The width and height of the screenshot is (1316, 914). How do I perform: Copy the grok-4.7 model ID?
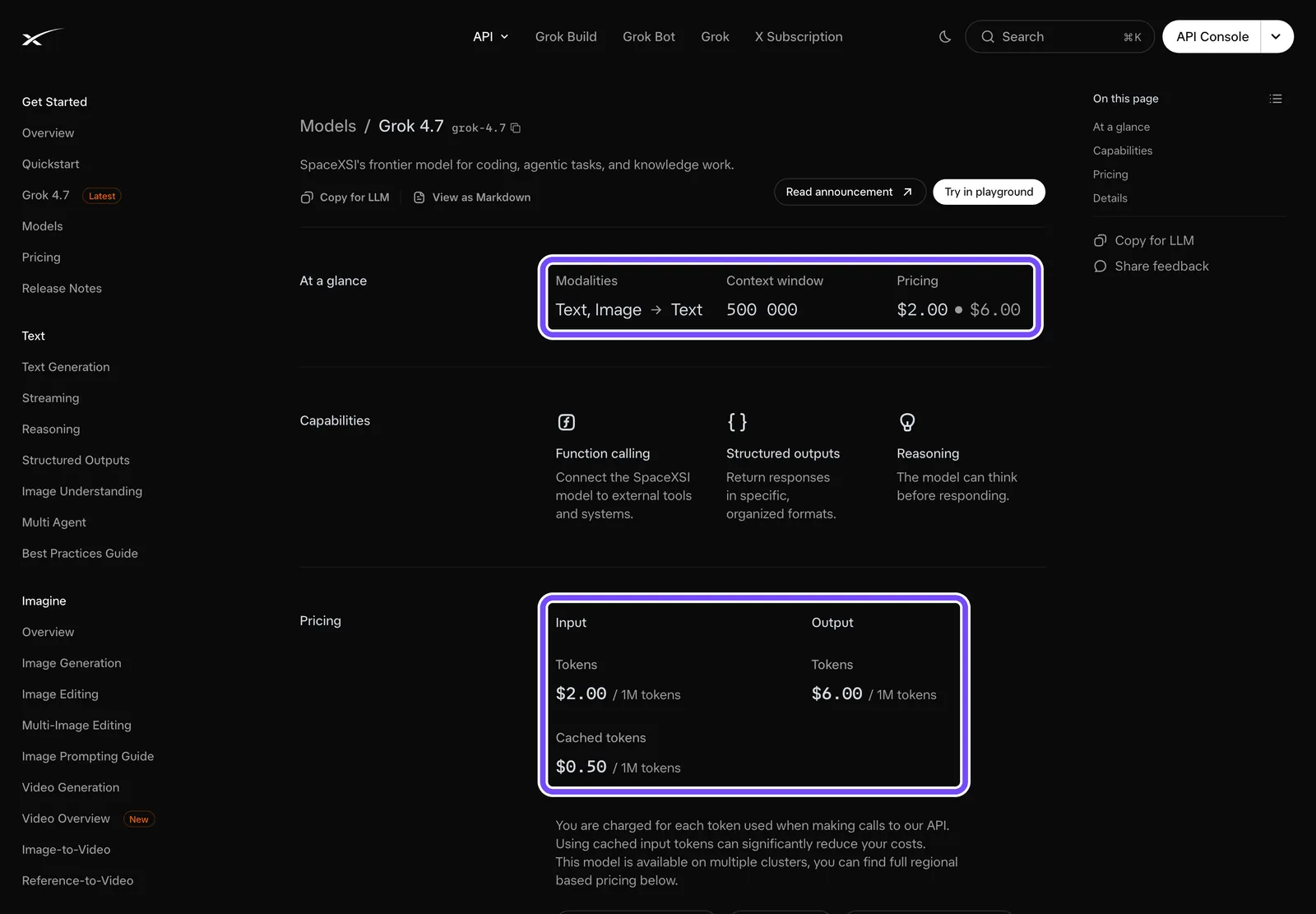coord(516,128)
